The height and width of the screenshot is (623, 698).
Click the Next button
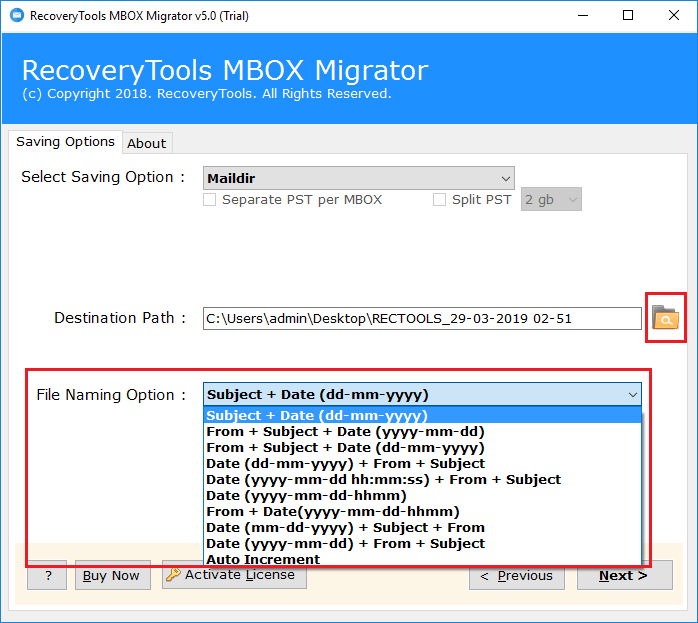pyautogui.click(x=625, y=575)
